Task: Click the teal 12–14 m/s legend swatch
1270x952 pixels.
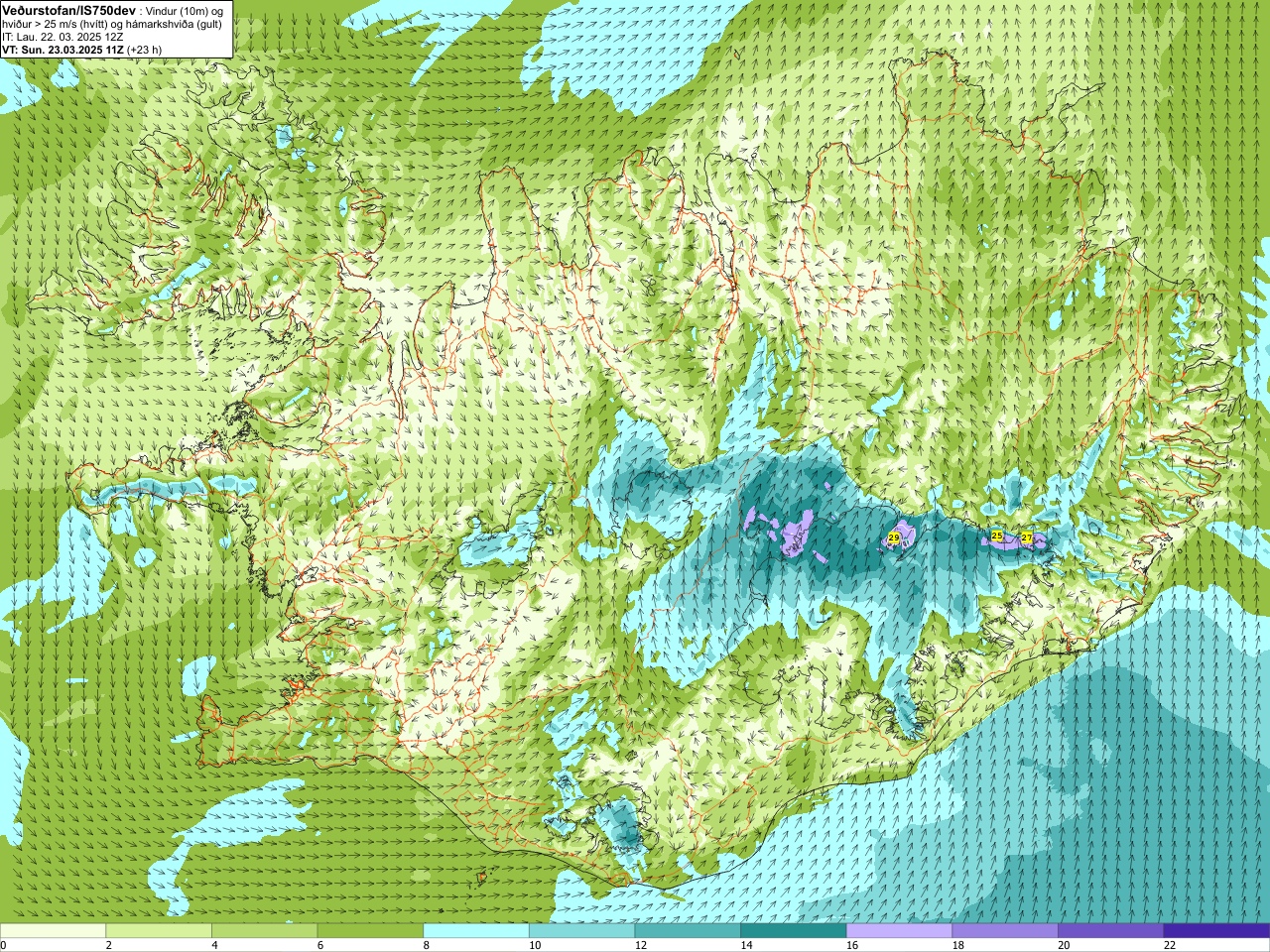Action: pos(688,931)
